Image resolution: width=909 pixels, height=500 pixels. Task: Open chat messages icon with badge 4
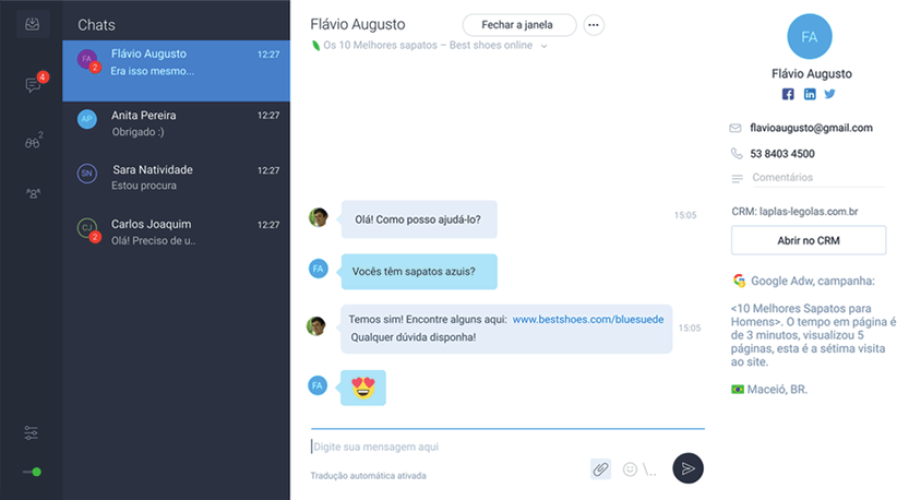[34, 85]
